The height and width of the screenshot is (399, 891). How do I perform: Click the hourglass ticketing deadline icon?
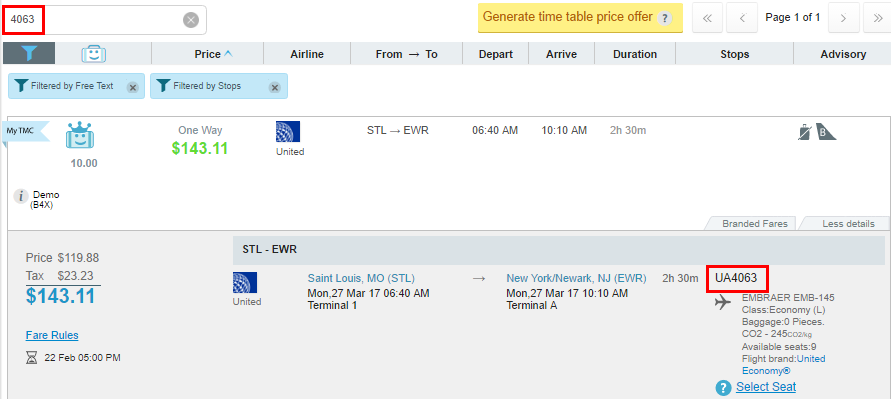click(31, 358)
